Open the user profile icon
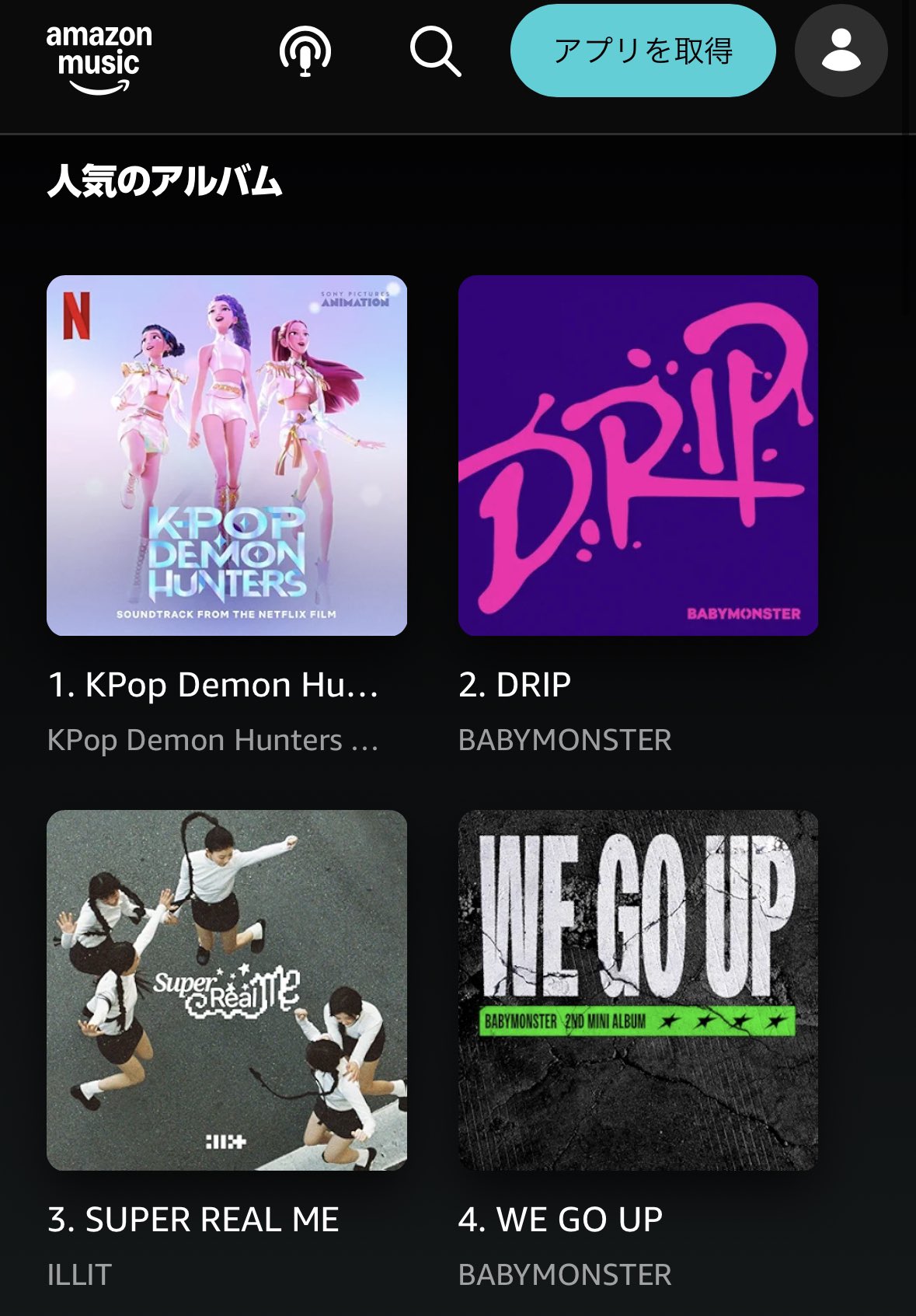 (841, 51)
